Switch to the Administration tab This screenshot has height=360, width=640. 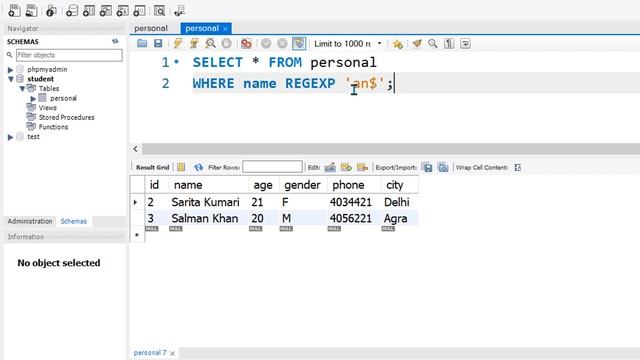(30, 221)
